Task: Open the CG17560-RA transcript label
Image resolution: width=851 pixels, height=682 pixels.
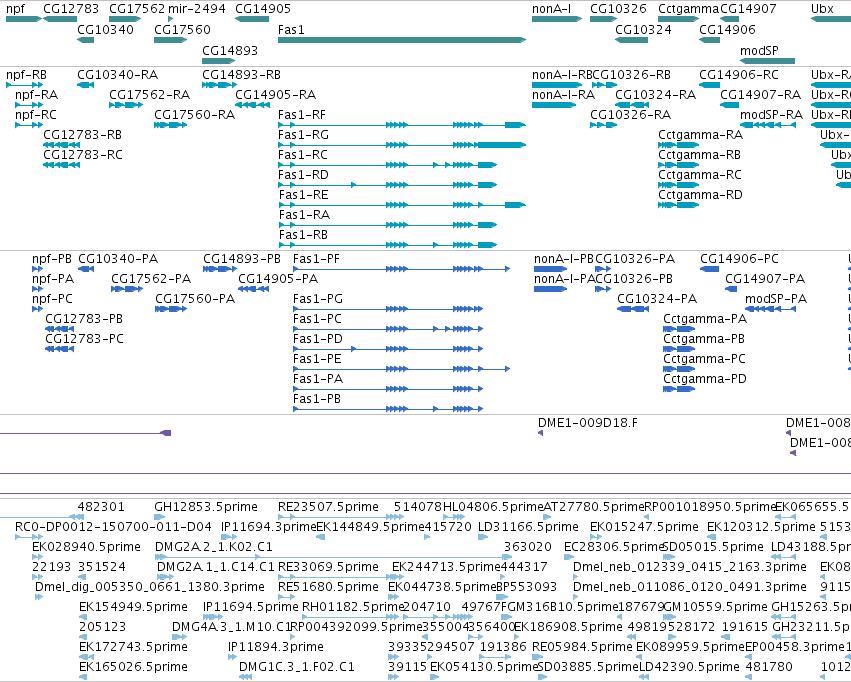Action: point(194,114)
